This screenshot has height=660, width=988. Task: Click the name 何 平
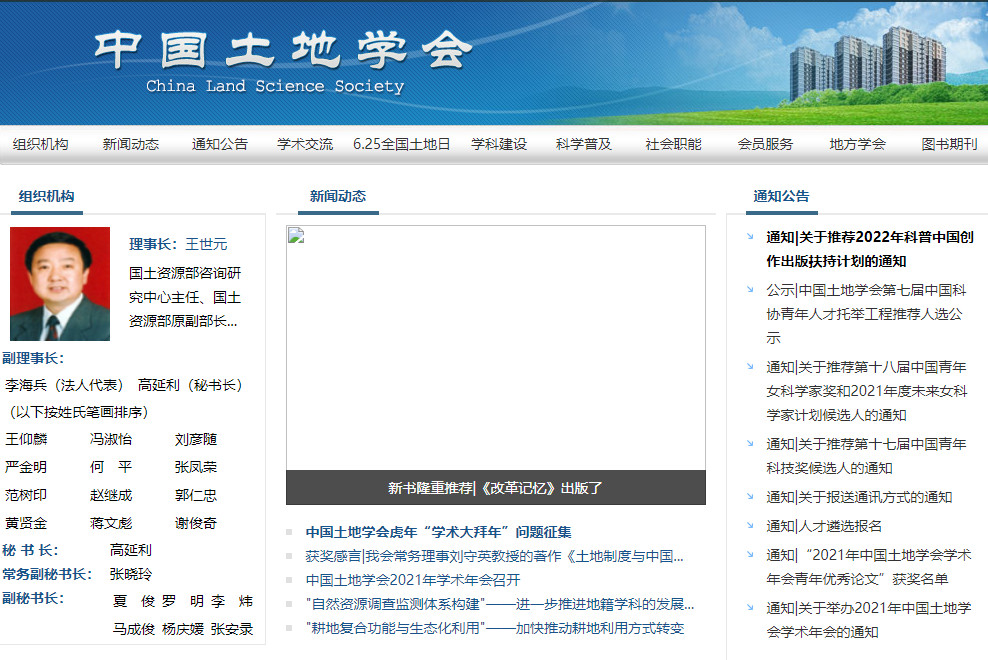point(111,467)
